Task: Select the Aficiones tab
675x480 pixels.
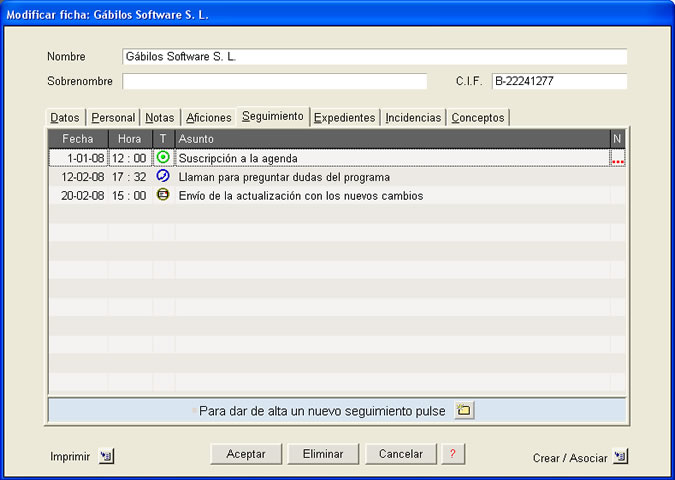Action: coord(209,118)
